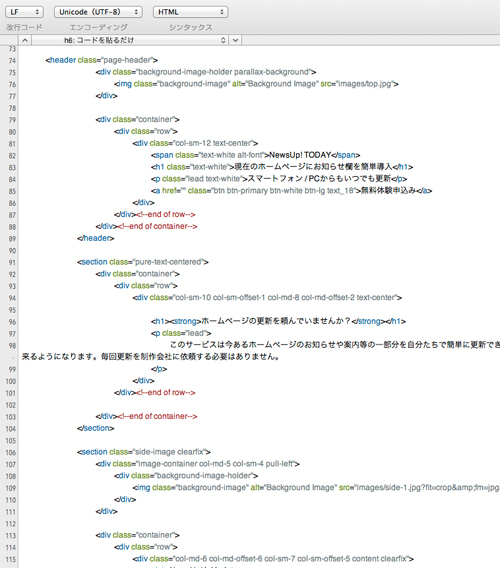Viewport: 500px width, 568px height.
Task: Click the header class="page-header" tag line
Action: tap(101, 60)
